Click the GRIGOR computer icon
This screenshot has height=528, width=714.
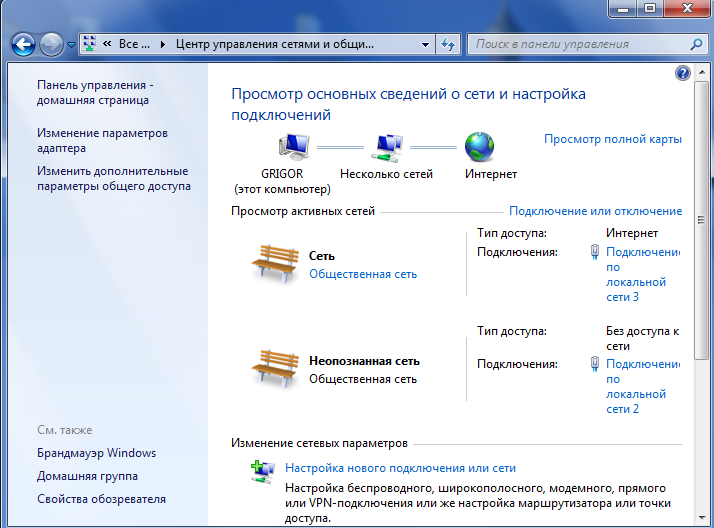(295, 147)
